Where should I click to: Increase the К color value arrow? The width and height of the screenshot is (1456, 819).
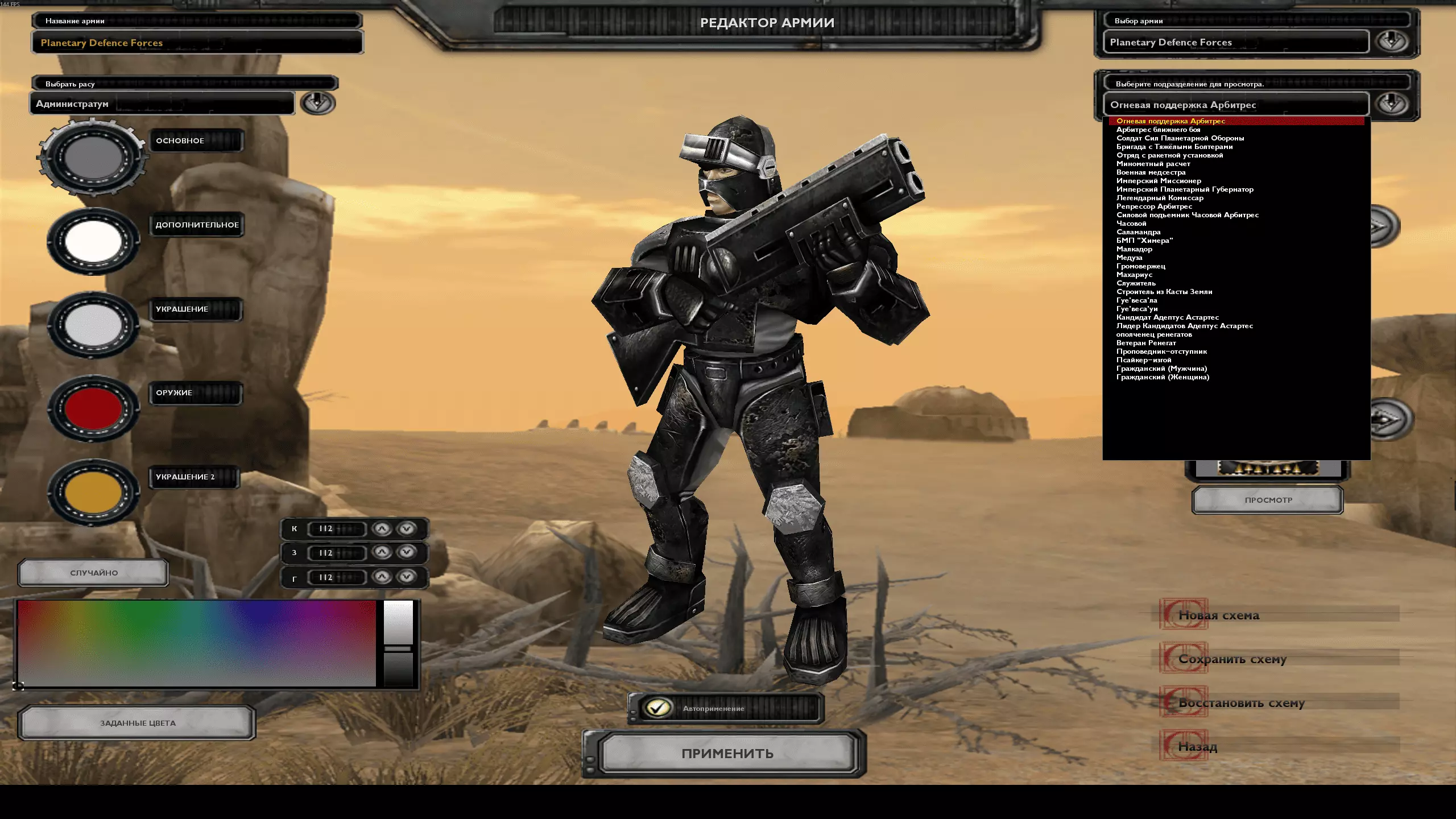(382, 528)
